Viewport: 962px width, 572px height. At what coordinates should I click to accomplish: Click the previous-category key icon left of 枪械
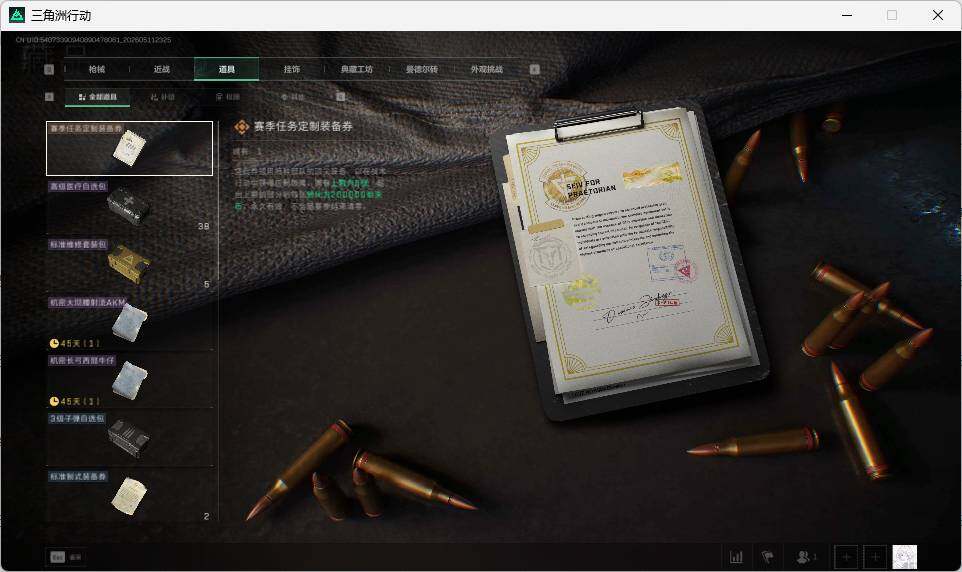pos(50,69)
